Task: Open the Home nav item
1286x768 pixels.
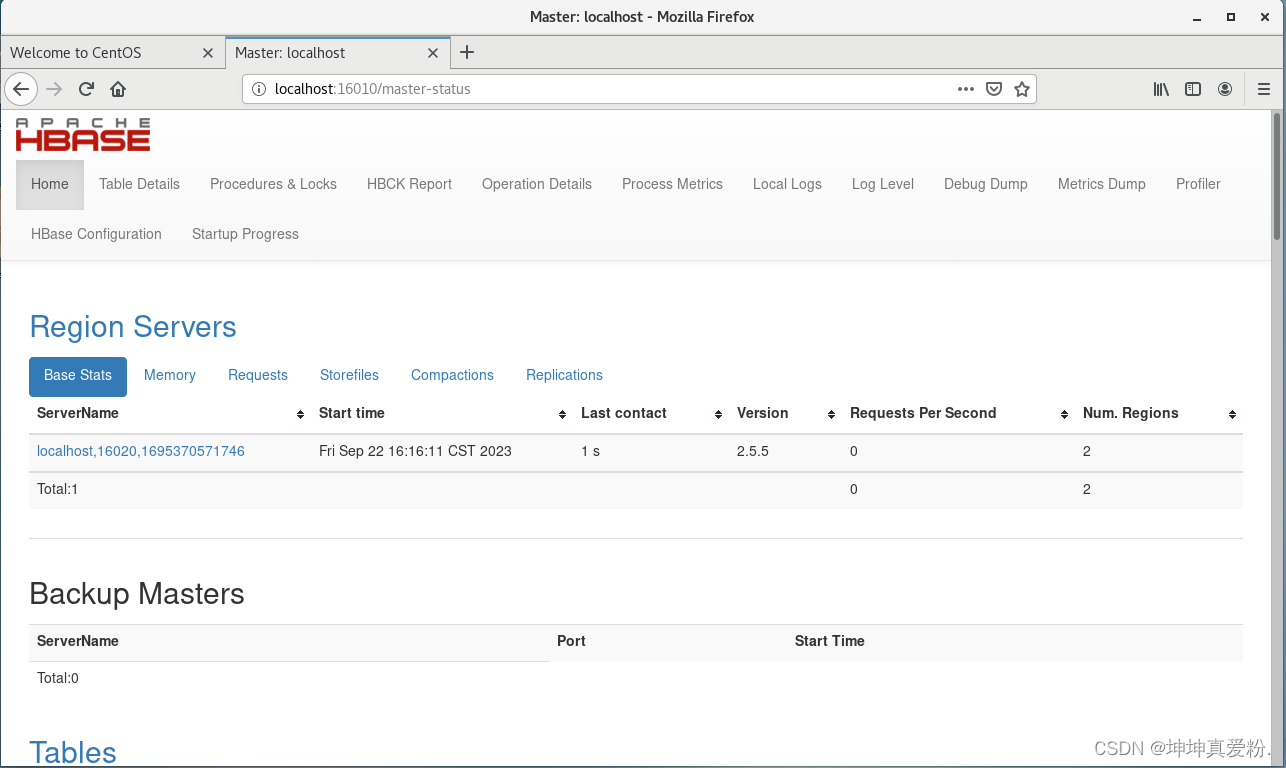Action: [x=50, y=184]
